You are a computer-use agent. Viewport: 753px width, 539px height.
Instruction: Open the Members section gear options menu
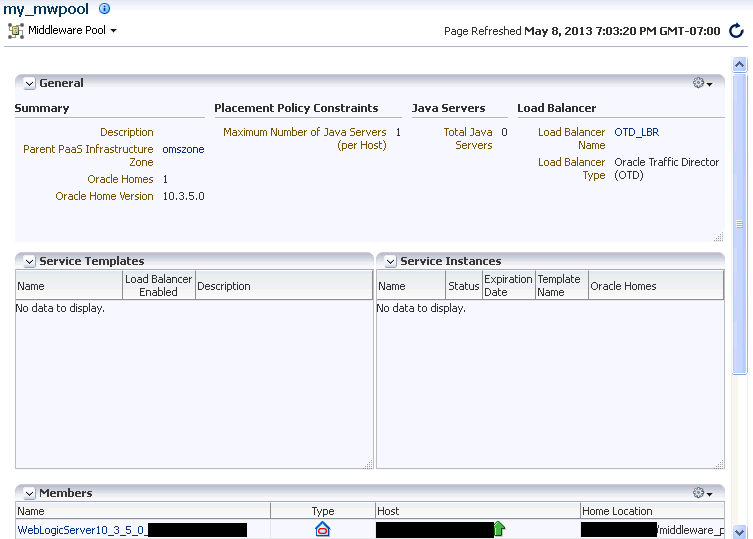[702, 493]
